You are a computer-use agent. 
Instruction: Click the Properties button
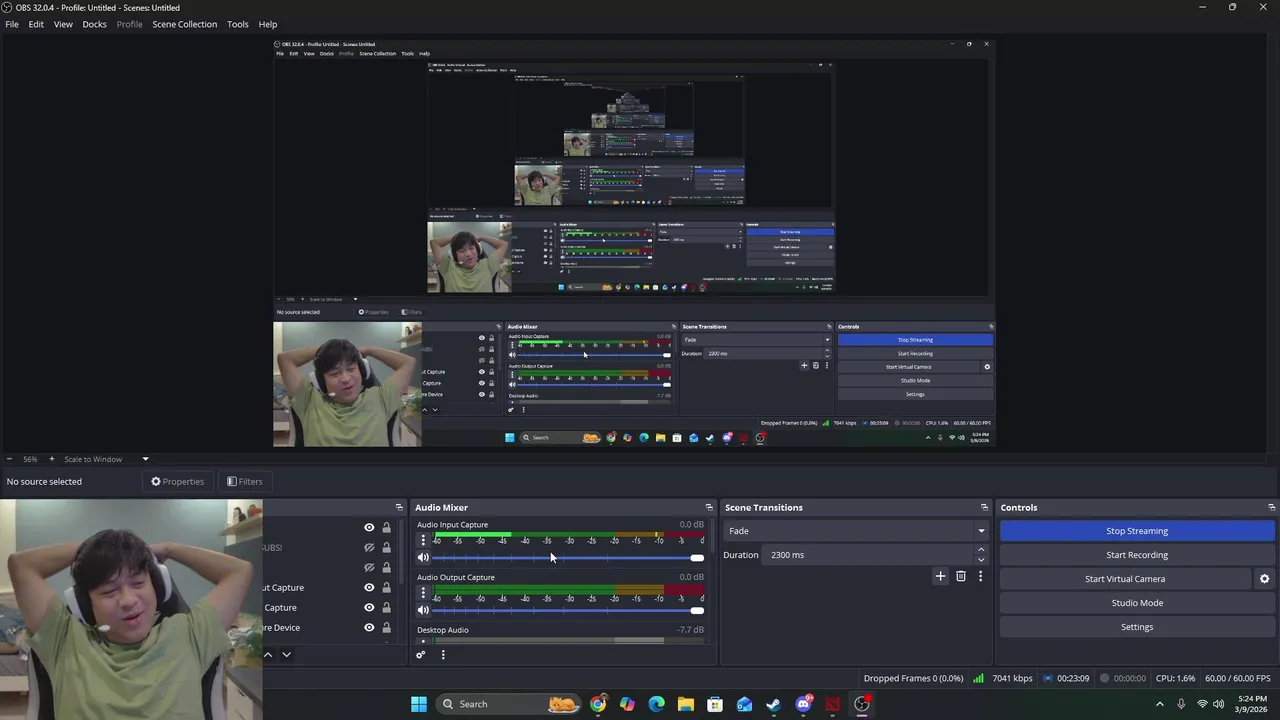[177, 482]
